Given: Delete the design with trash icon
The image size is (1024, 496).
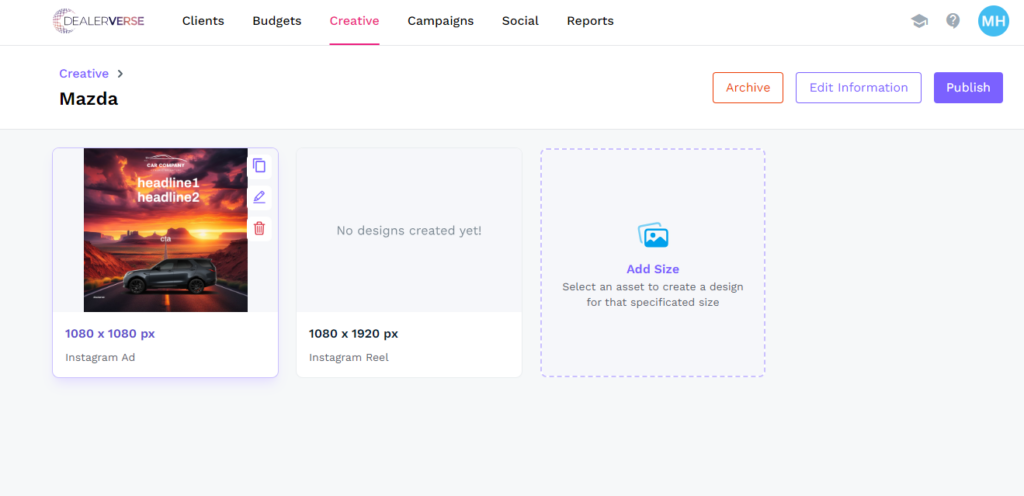Looking at the screenshot, I should point(259,229).
